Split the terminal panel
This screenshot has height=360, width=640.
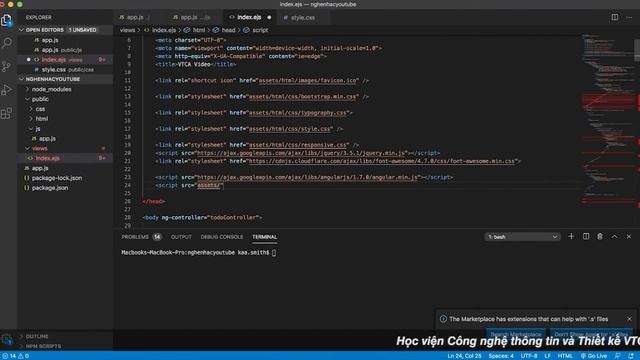point(586,236)
